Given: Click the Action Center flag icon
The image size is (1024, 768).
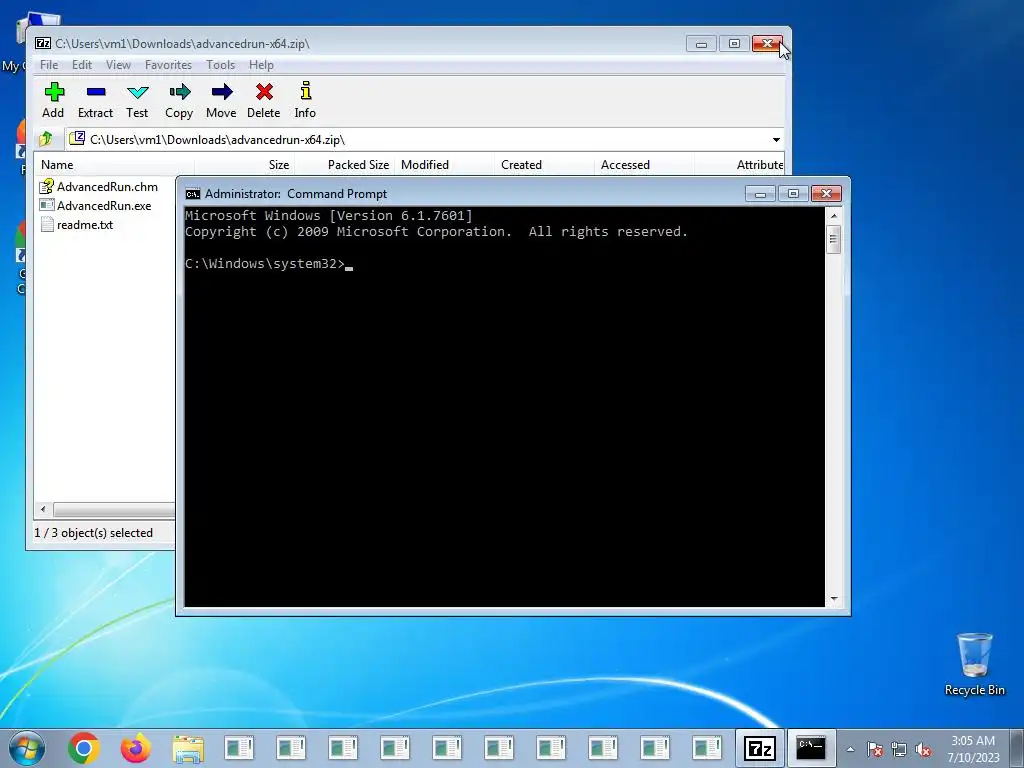Looking at the screenshot, I should [x=874, y=750].
